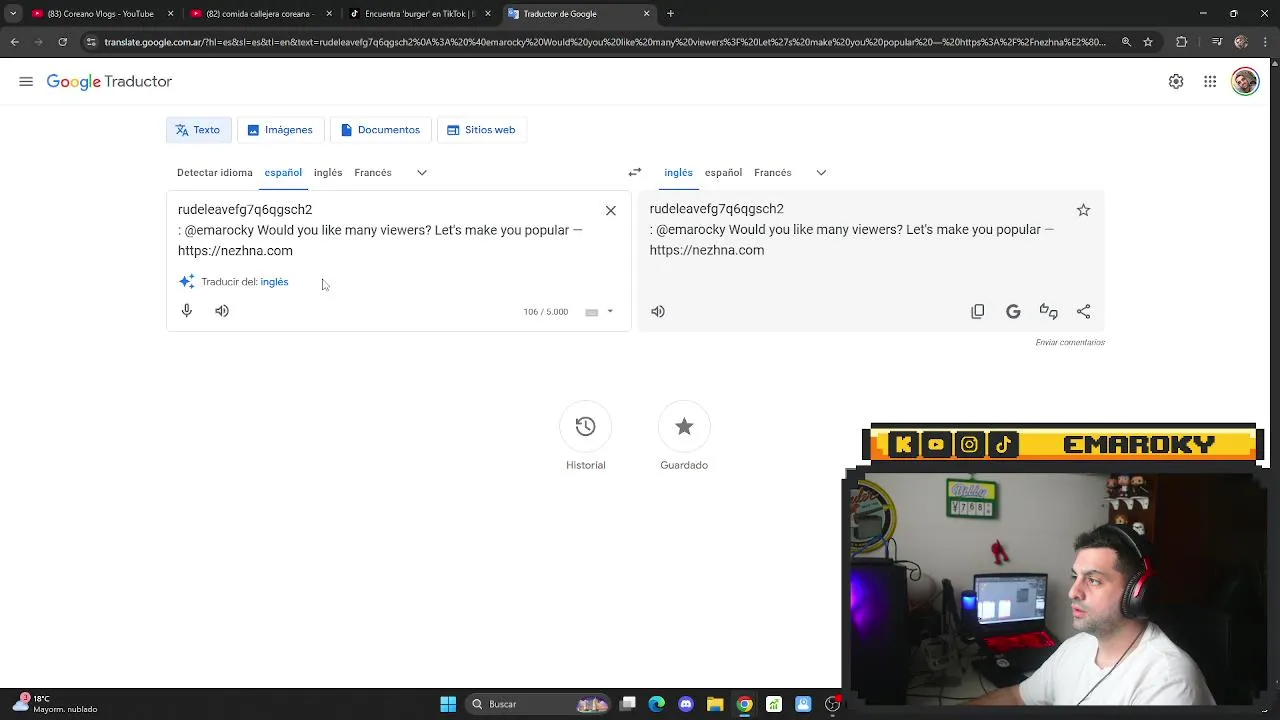
Task: Reload the current page
Action: pyautogui.click(x=62, y=42)
